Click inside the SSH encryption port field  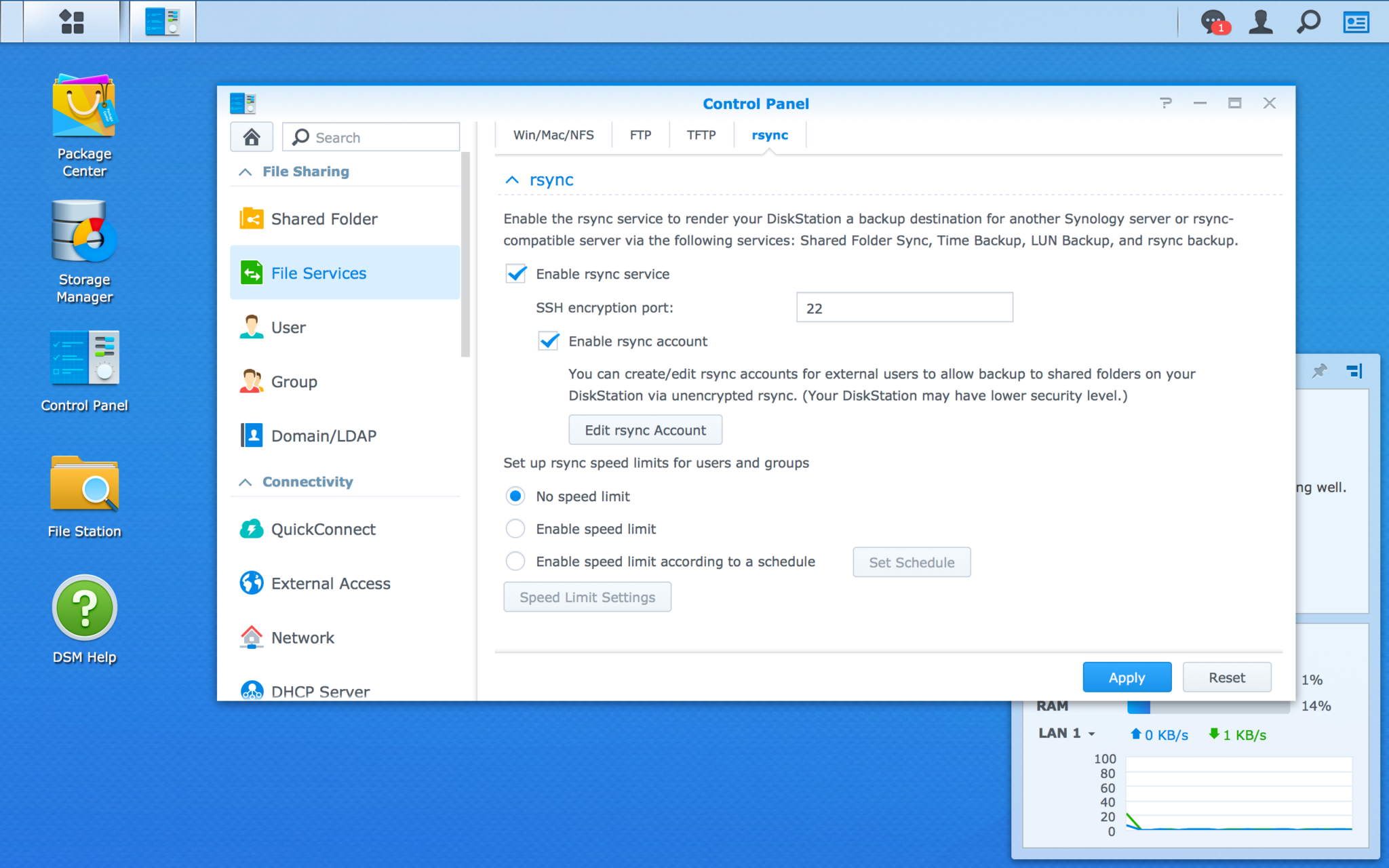pyautogui.click(x=903, y=307)
